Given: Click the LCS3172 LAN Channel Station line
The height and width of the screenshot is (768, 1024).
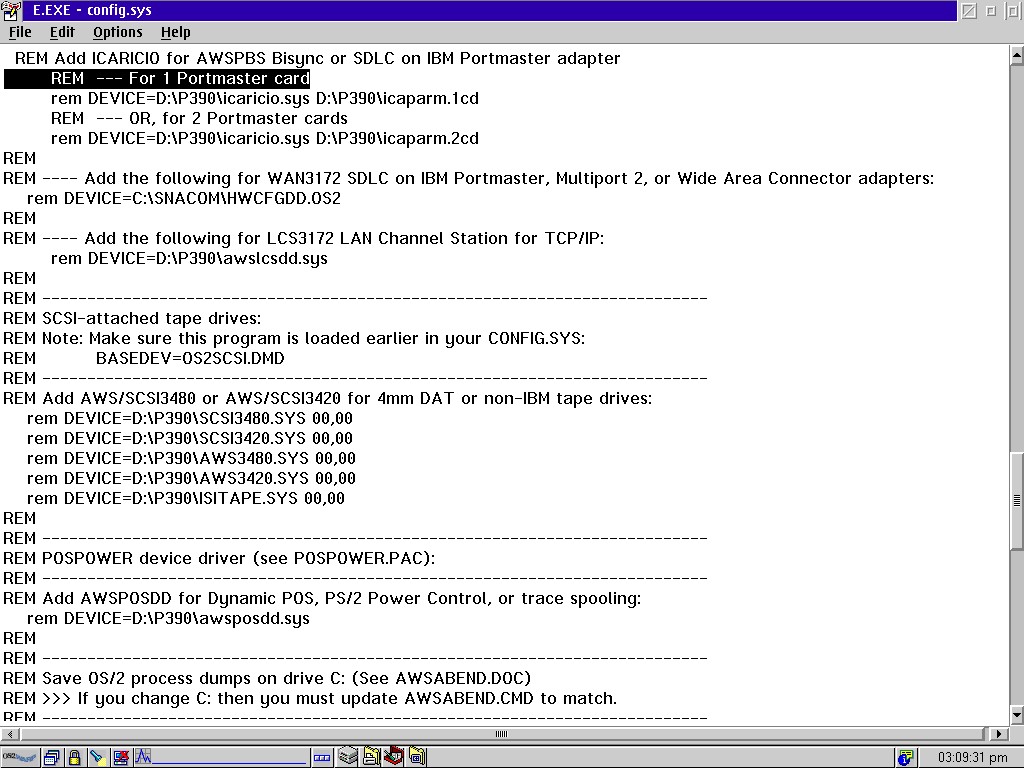Looking at the screenshot, I should click(304, 238).
